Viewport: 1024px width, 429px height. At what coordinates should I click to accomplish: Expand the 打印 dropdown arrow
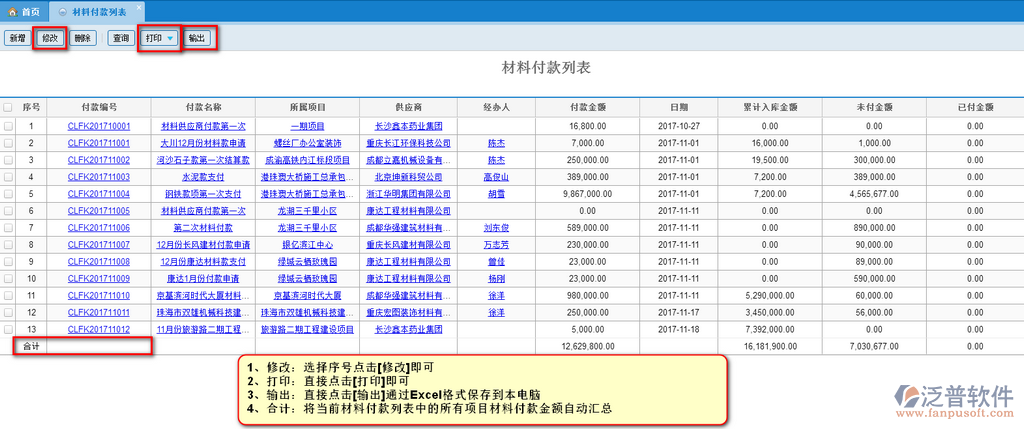click(171, 38)
